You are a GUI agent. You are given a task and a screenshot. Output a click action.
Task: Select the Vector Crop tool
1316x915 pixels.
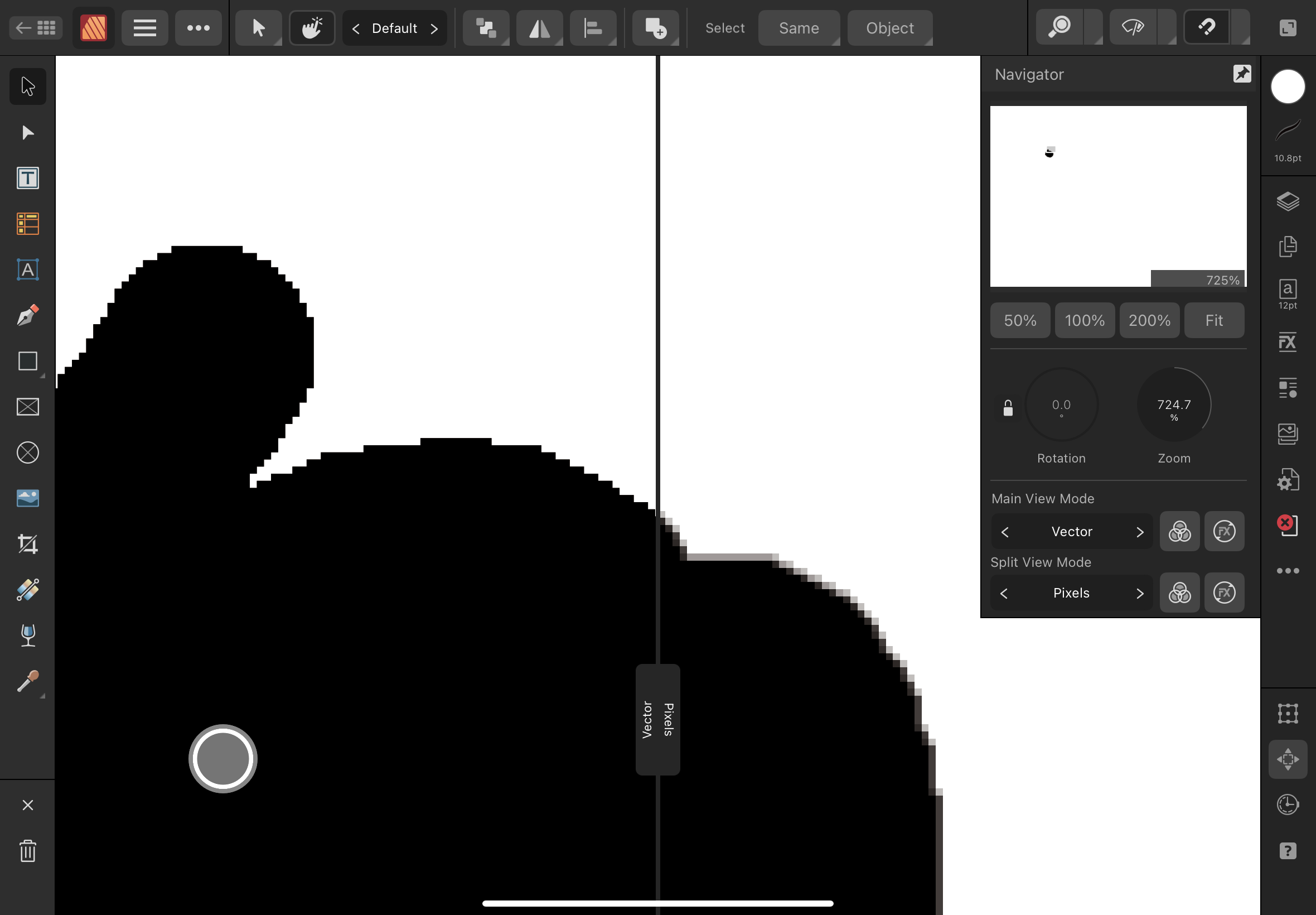[x=27, y=544]
